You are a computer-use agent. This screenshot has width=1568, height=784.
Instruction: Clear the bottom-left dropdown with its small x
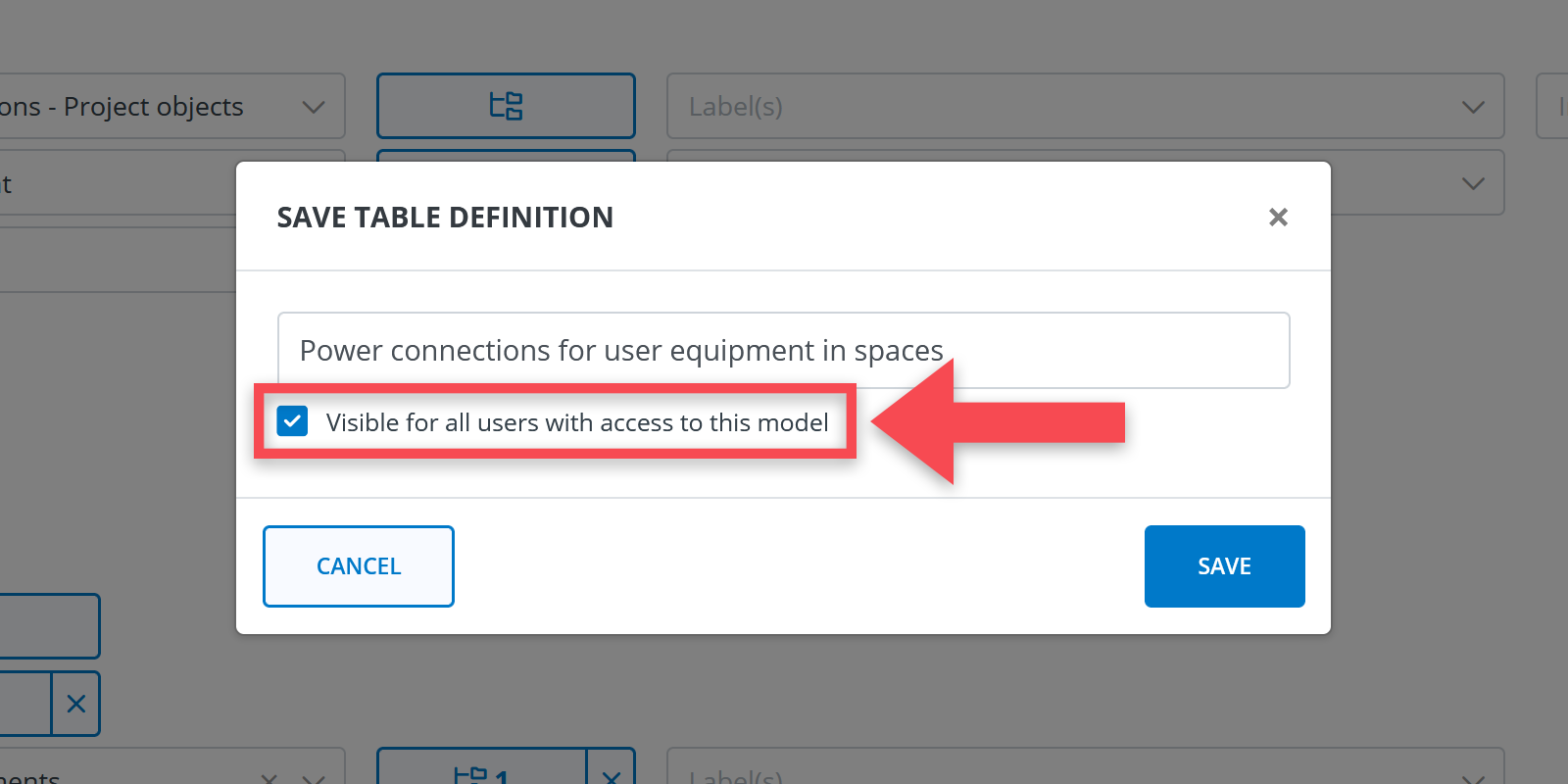(x=269, y=778)
